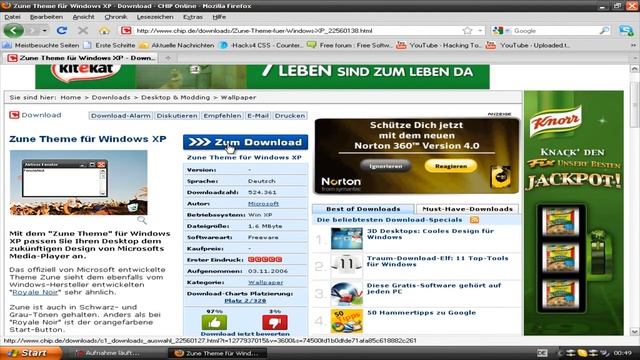The height and width of the screenshot is (360, 640).
Task: Switch to Best of Downloads tab
Action: point(363,209)
